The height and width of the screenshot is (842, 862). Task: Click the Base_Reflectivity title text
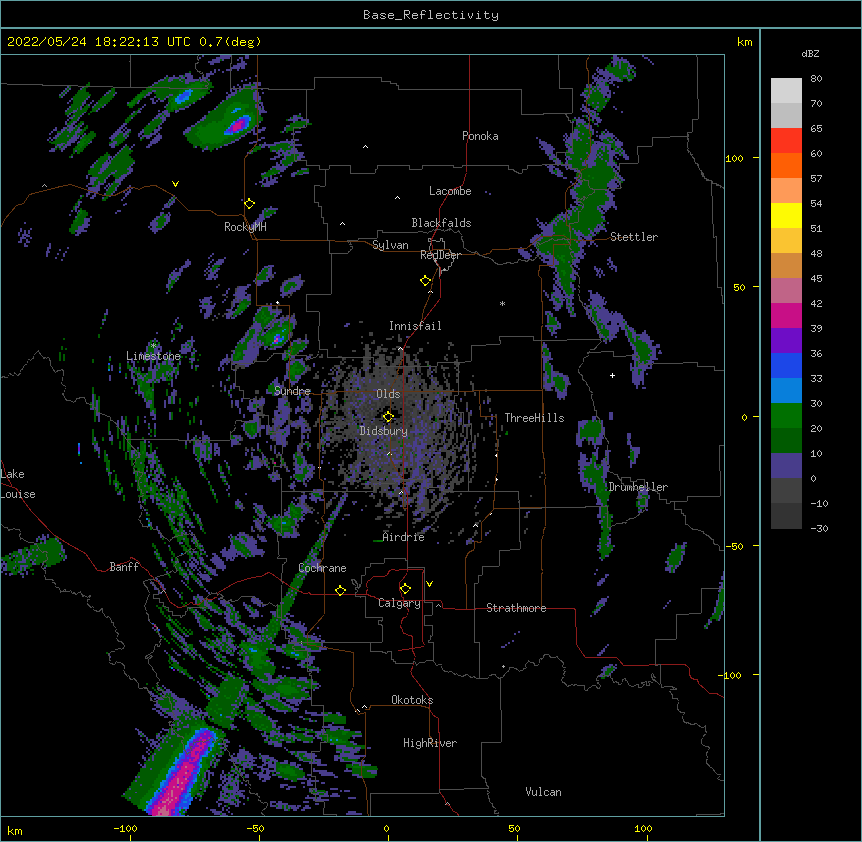click(431, 15)
